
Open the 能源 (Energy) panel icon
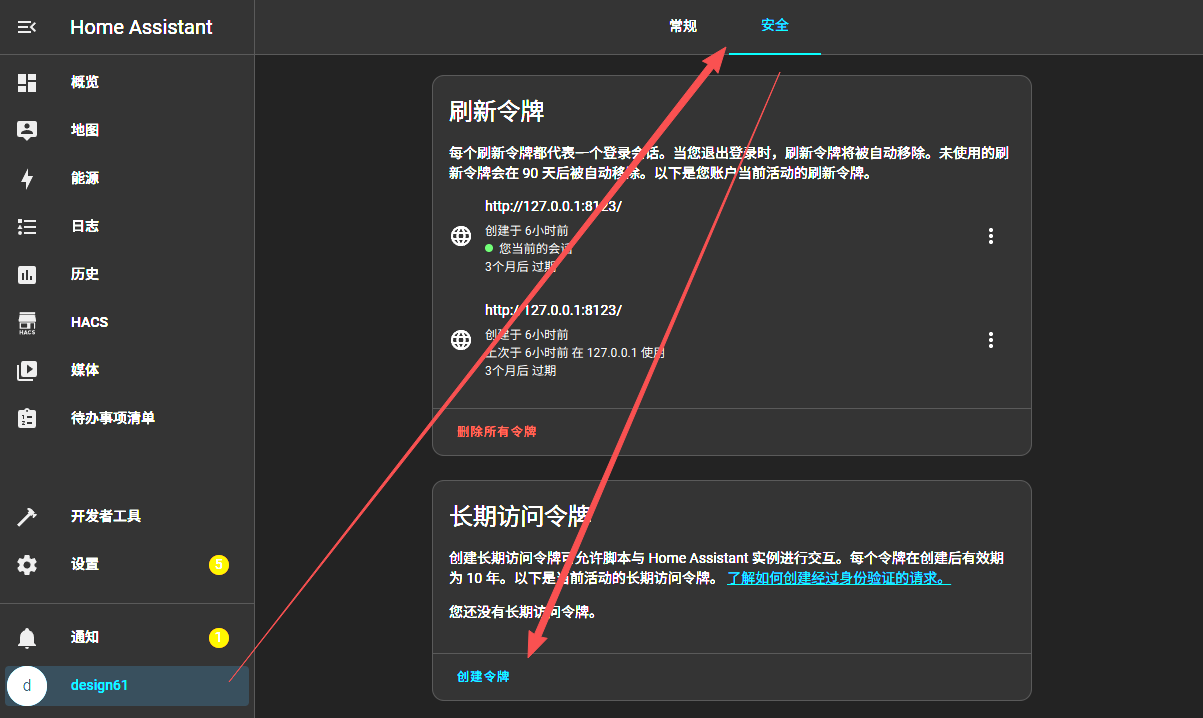click(x=26, y=178)
